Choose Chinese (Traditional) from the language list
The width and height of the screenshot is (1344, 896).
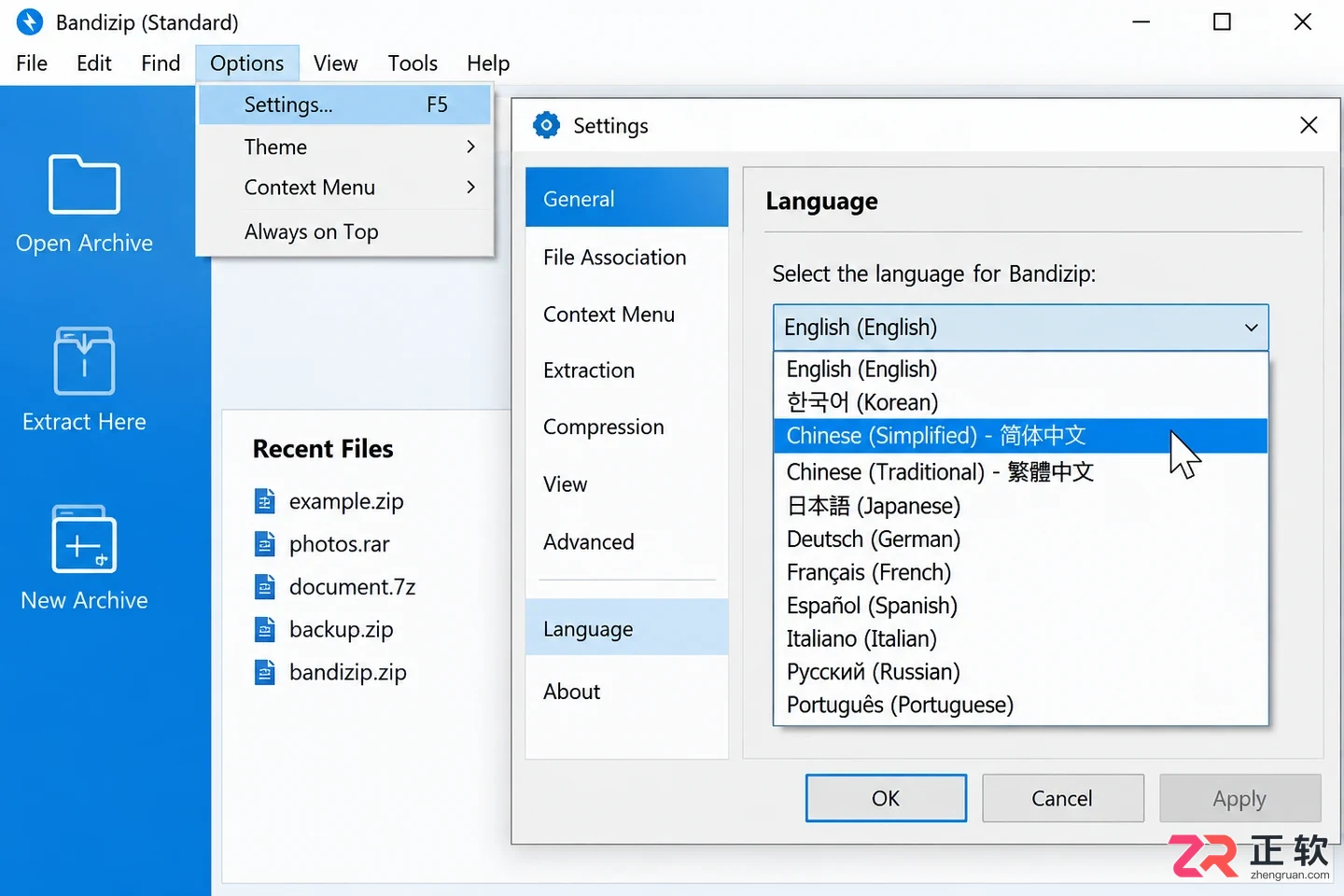1020,472
